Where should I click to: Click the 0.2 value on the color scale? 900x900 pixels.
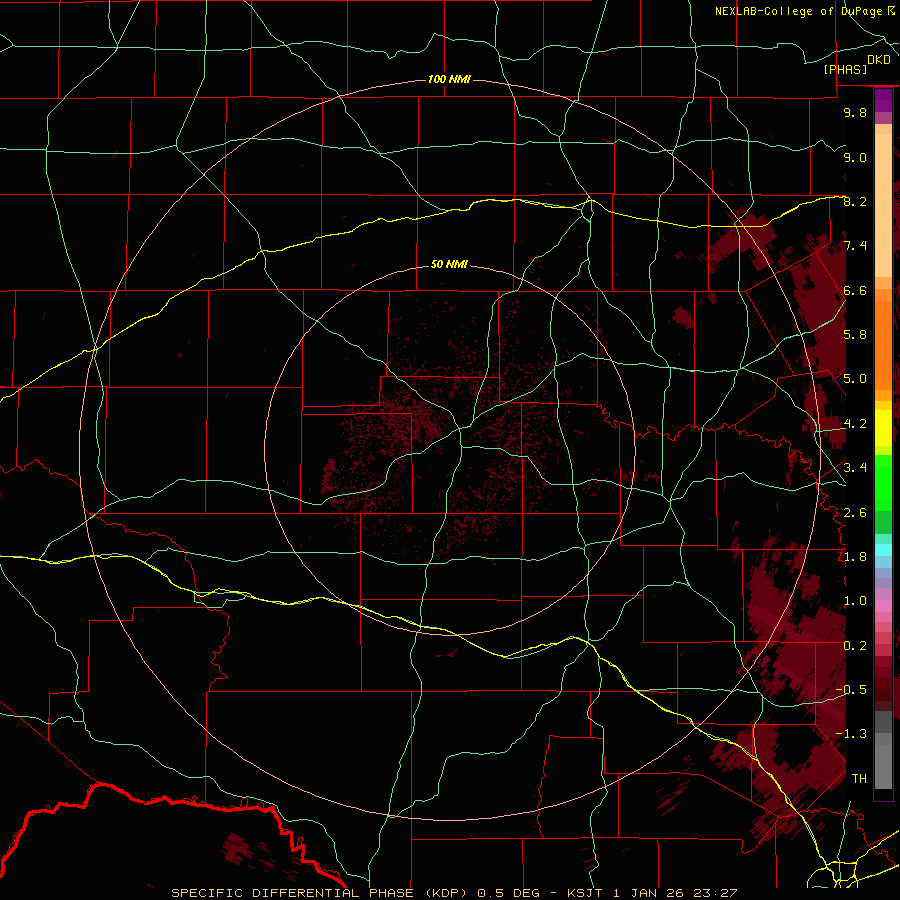[855, 645]
